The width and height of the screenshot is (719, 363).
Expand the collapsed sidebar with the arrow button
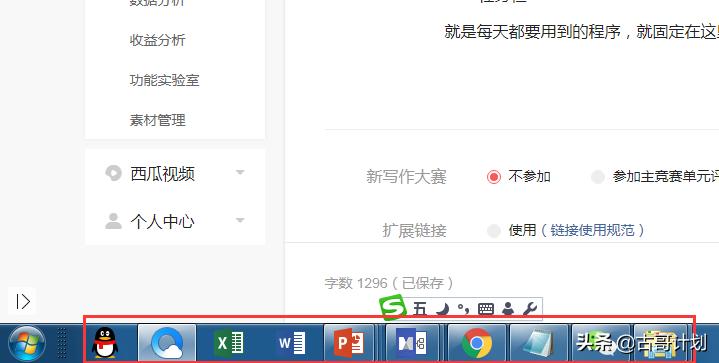(22, 301)
